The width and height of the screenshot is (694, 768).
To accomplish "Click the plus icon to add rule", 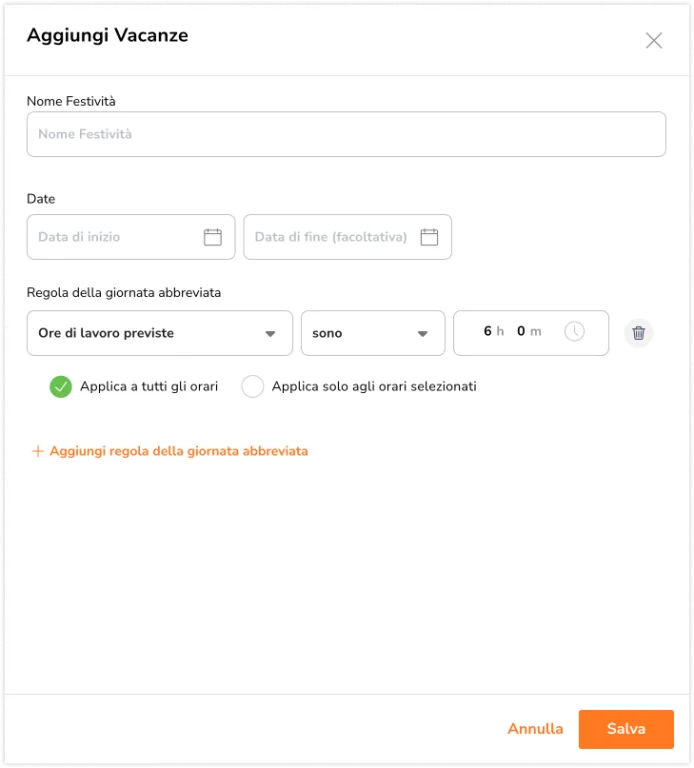I will (x=38, y=451).
